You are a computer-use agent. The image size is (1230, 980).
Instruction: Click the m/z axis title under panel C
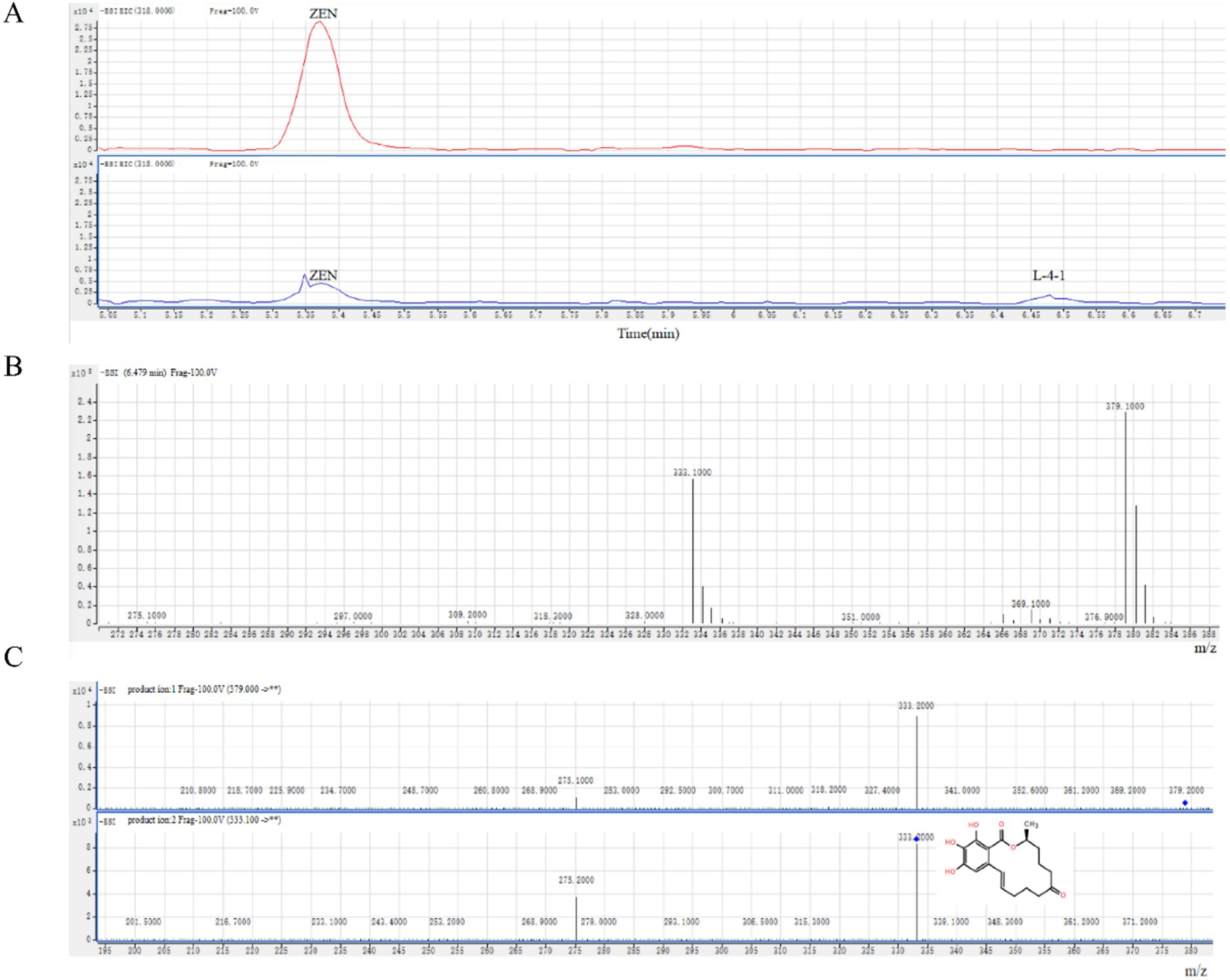click(1196, 971)
